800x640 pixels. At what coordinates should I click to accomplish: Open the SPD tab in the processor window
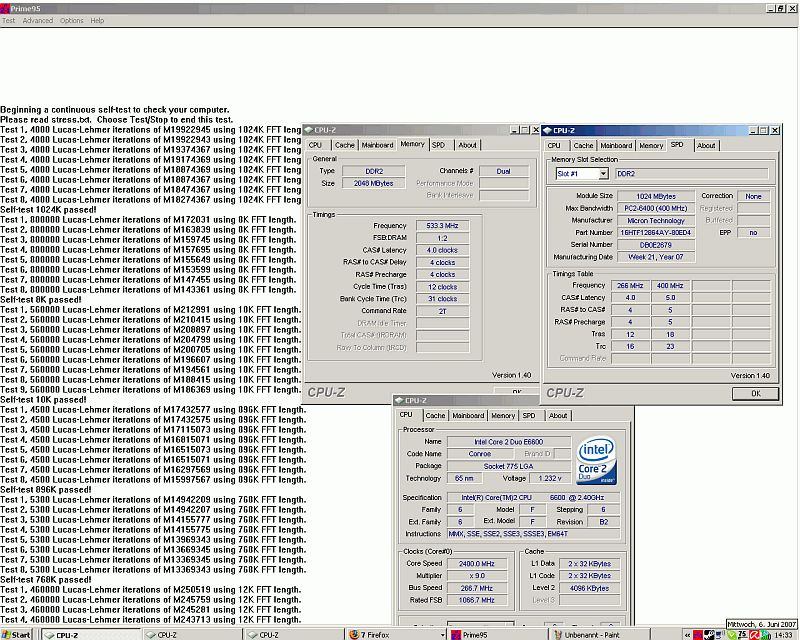pos(530,415)
